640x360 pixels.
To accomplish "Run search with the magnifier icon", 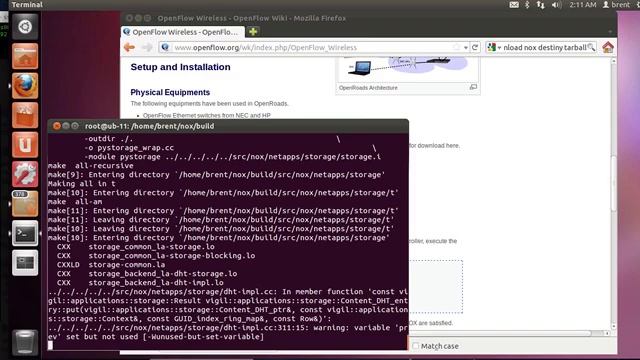I will [x=591, y=47].
